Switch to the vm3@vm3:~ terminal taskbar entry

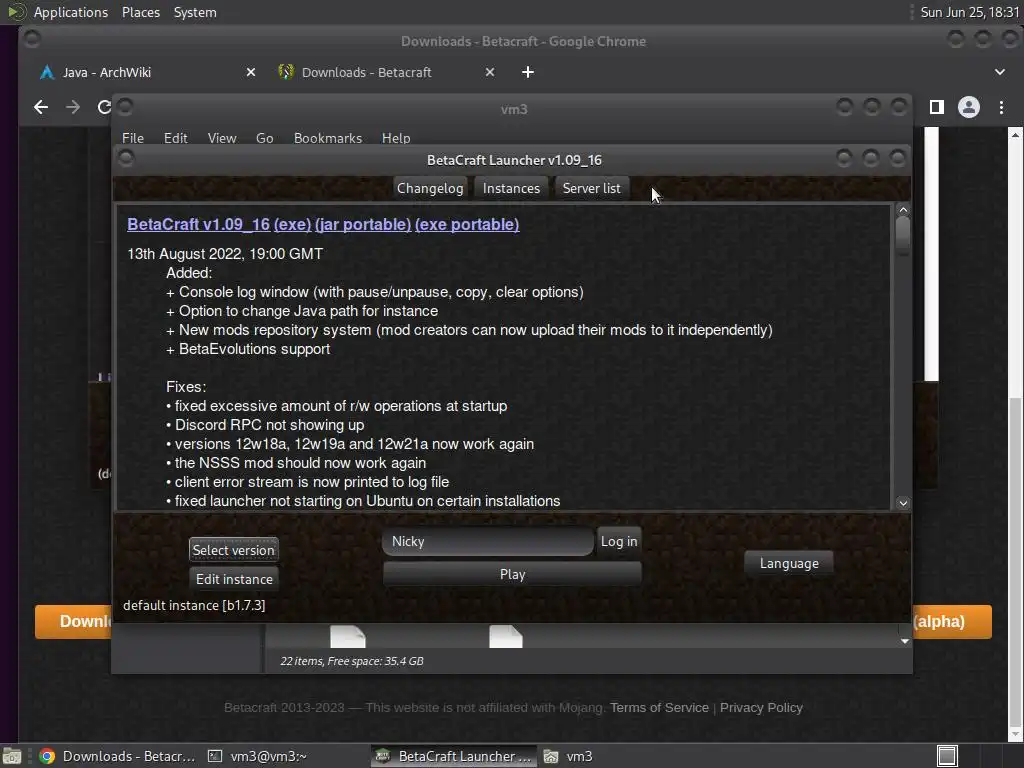point(257,756)
